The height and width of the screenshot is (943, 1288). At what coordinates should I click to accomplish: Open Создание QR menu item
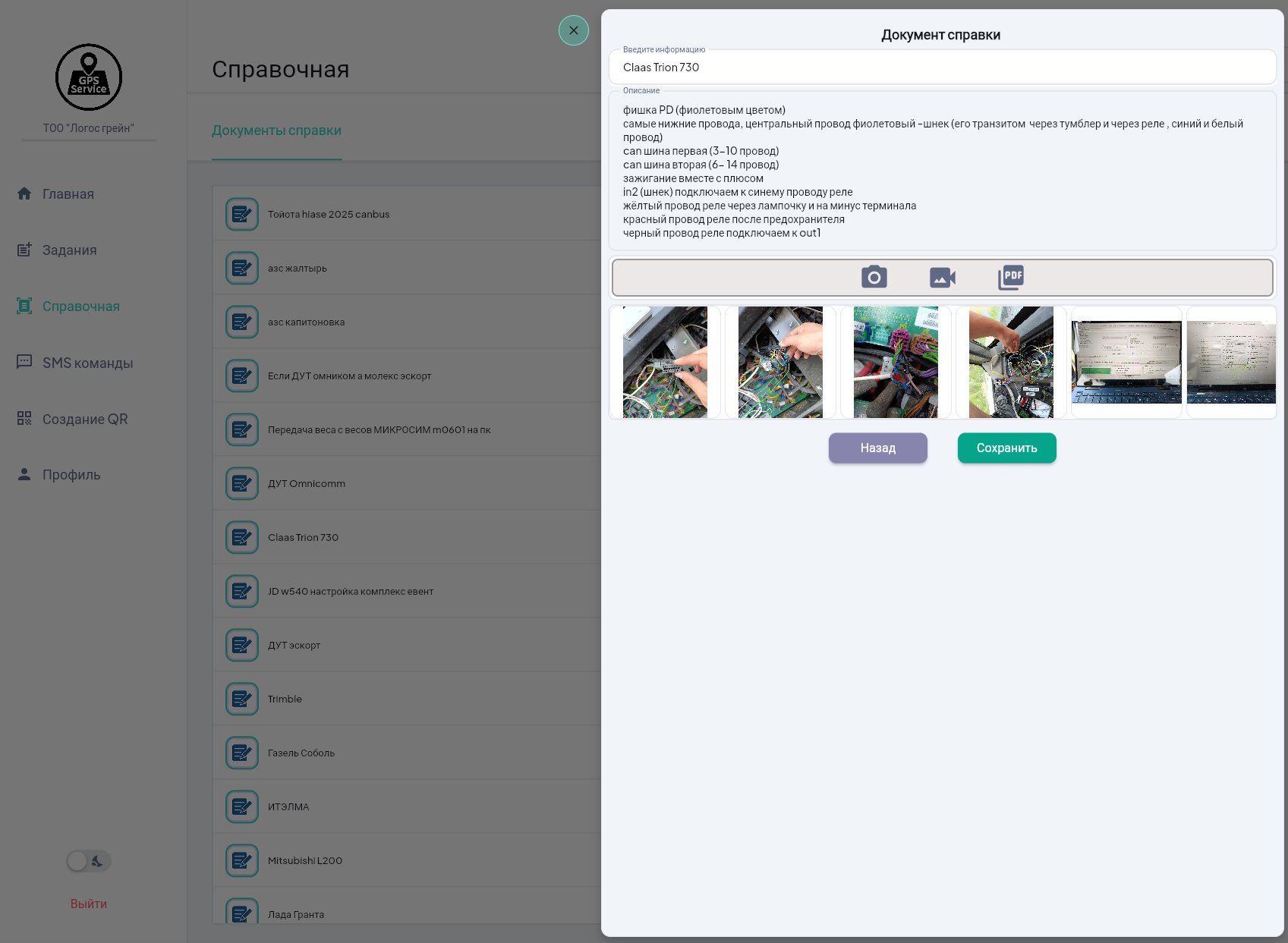pos(85,419)
